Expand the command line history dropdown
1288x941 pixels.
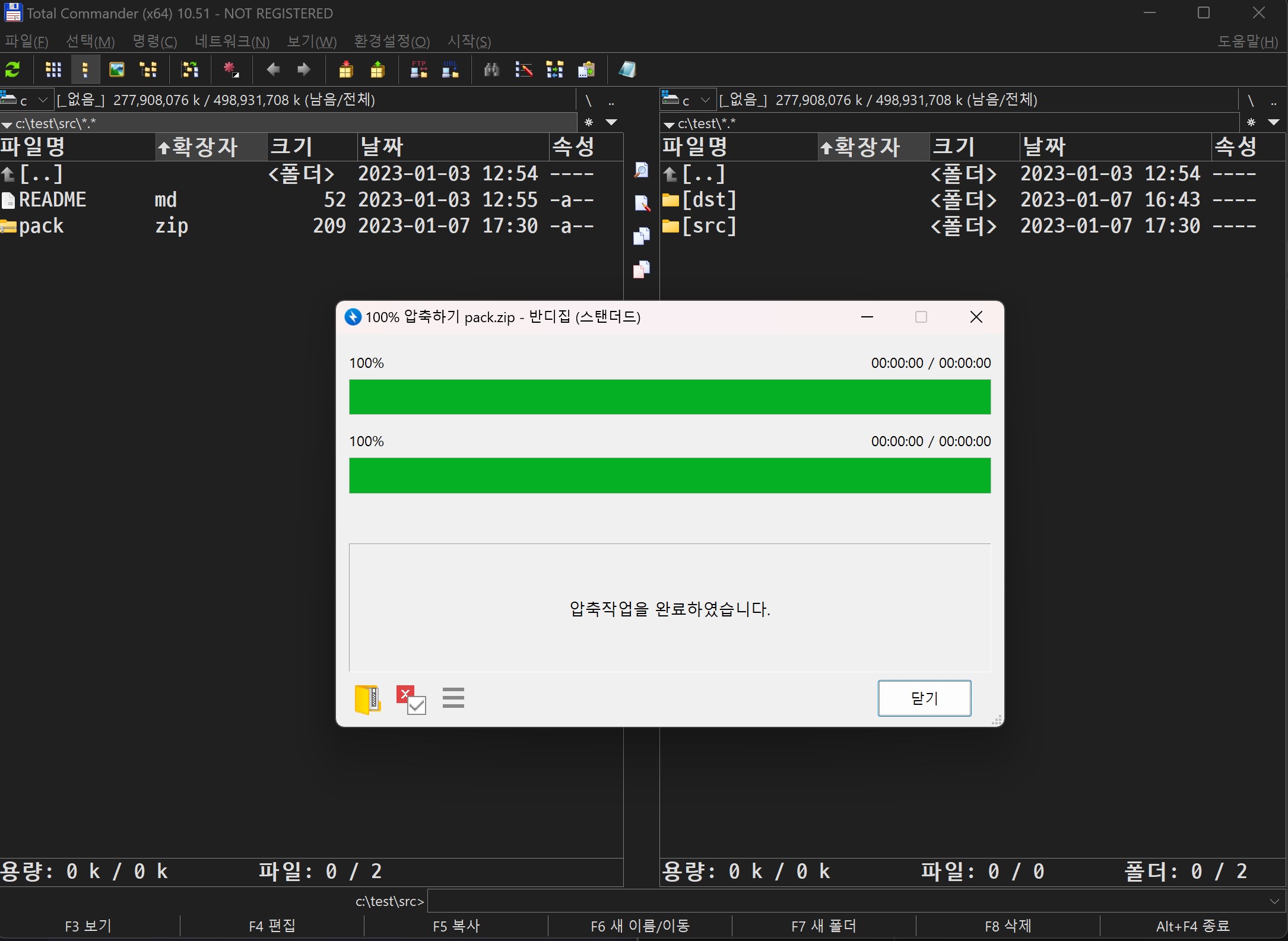tap(1274, 902)
